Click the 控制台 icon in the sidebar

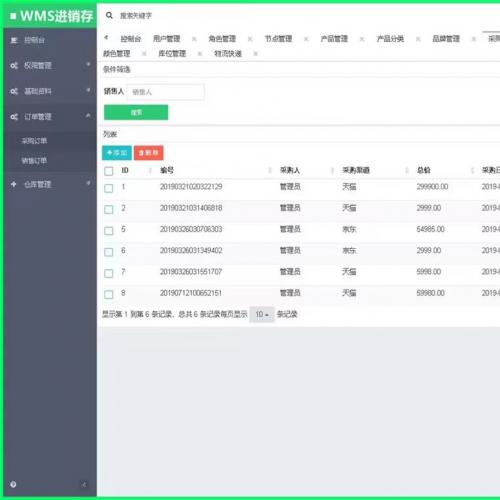(14, 40)
